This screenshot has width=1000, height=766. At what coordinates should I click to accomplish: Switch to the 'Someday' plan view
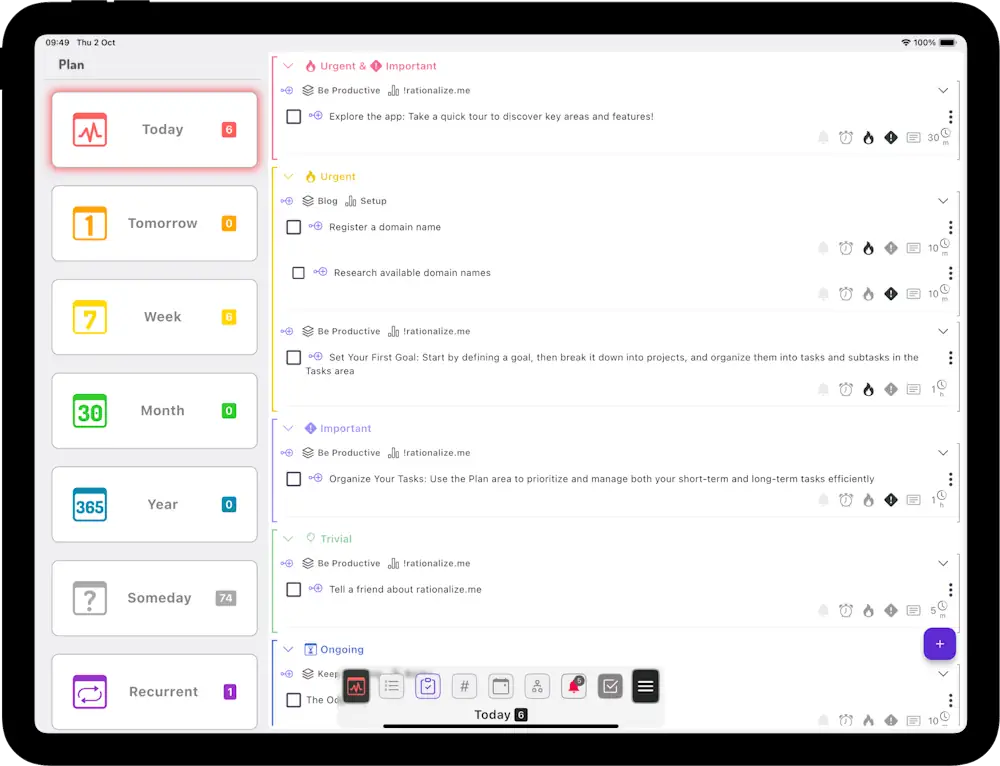[155, 598]
